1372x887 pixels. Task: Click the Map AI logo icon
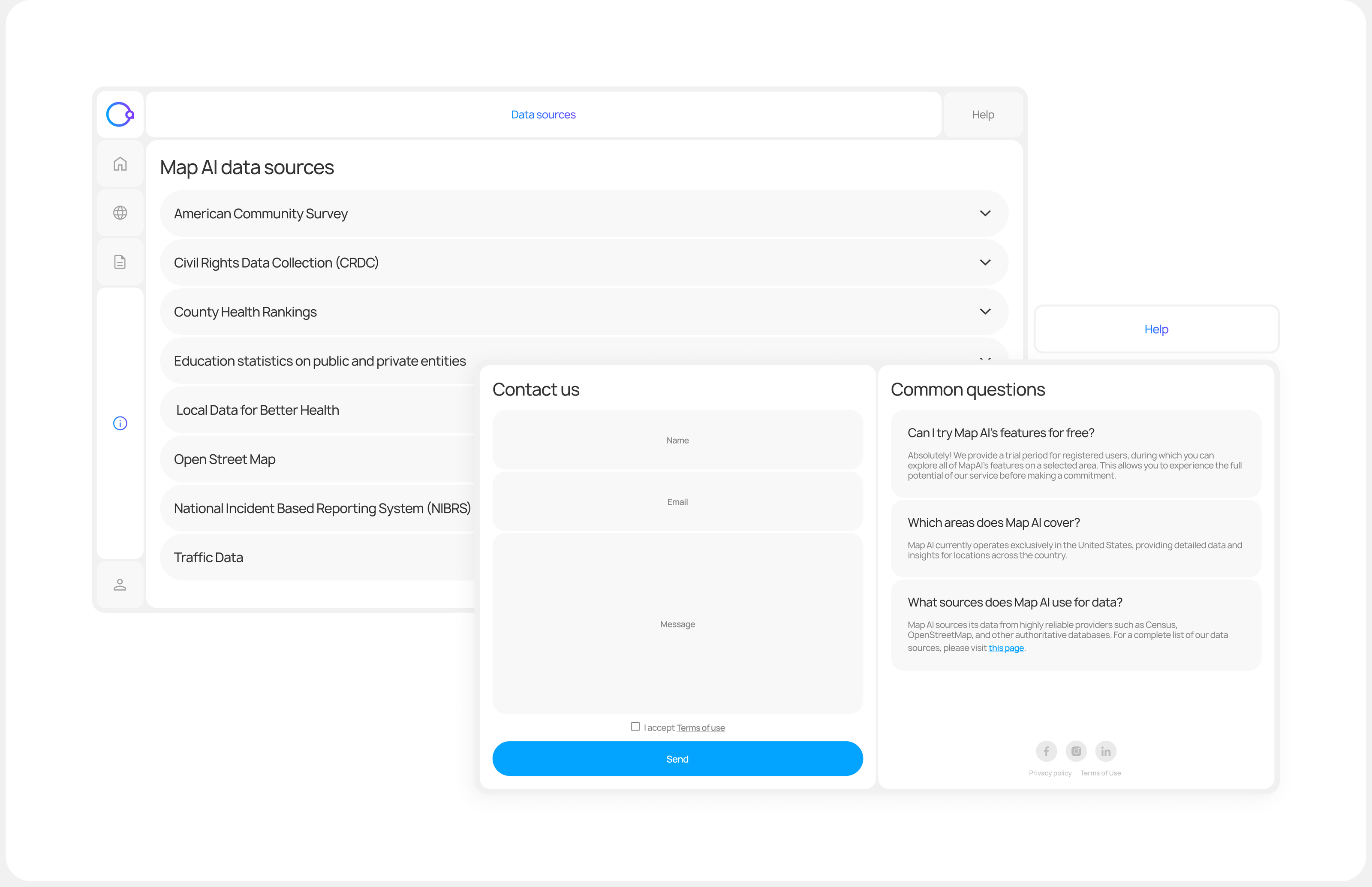(120, 115)
